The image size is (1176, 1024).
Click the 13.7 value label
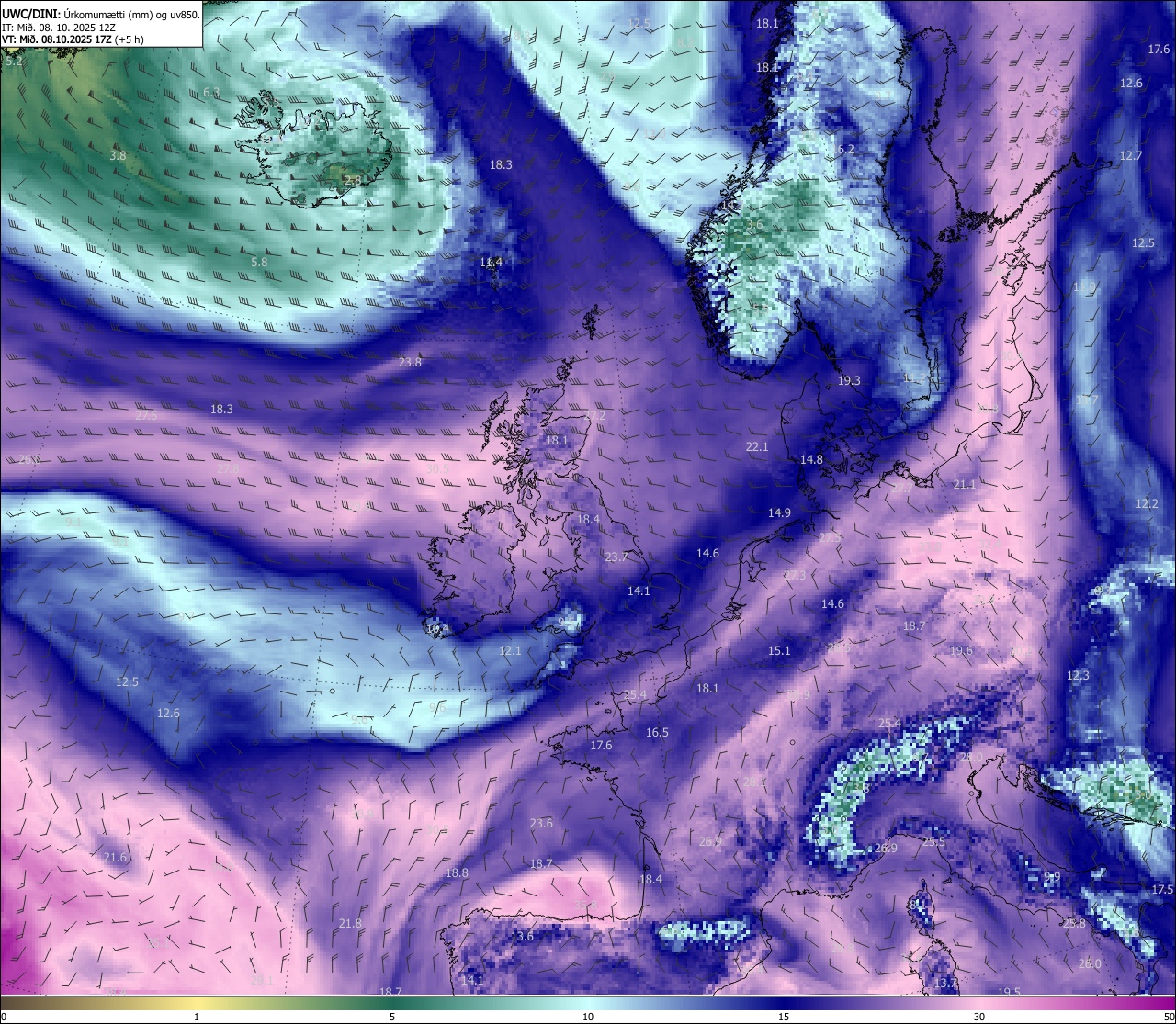[945, 983]
